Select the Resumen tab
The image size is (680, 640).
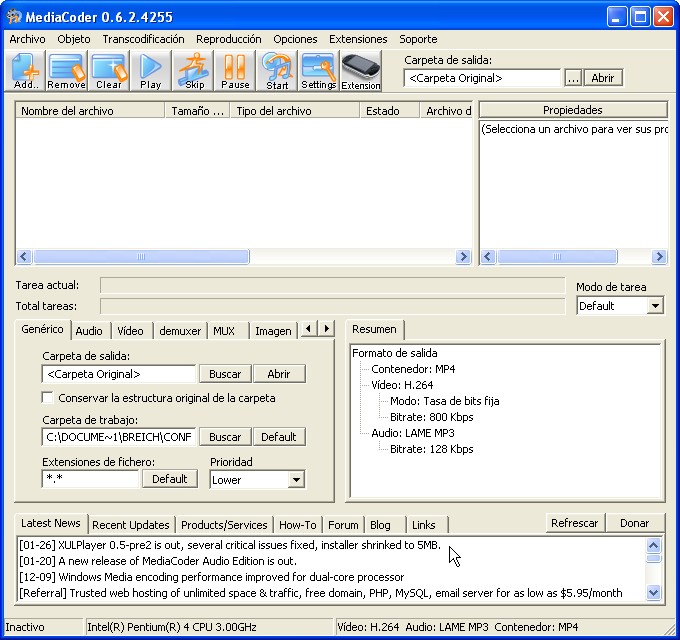[374, 329]
